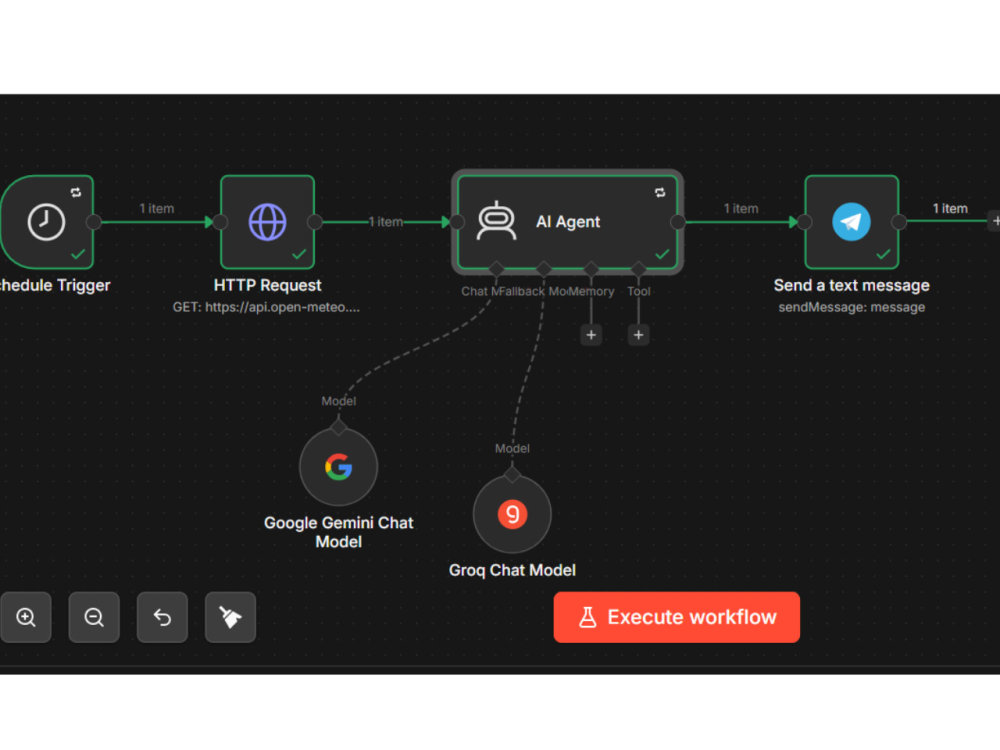This screenshot has width=1000, height=750.
Task: Click the Telegram node output connector dot
Action: coord(899,222)
